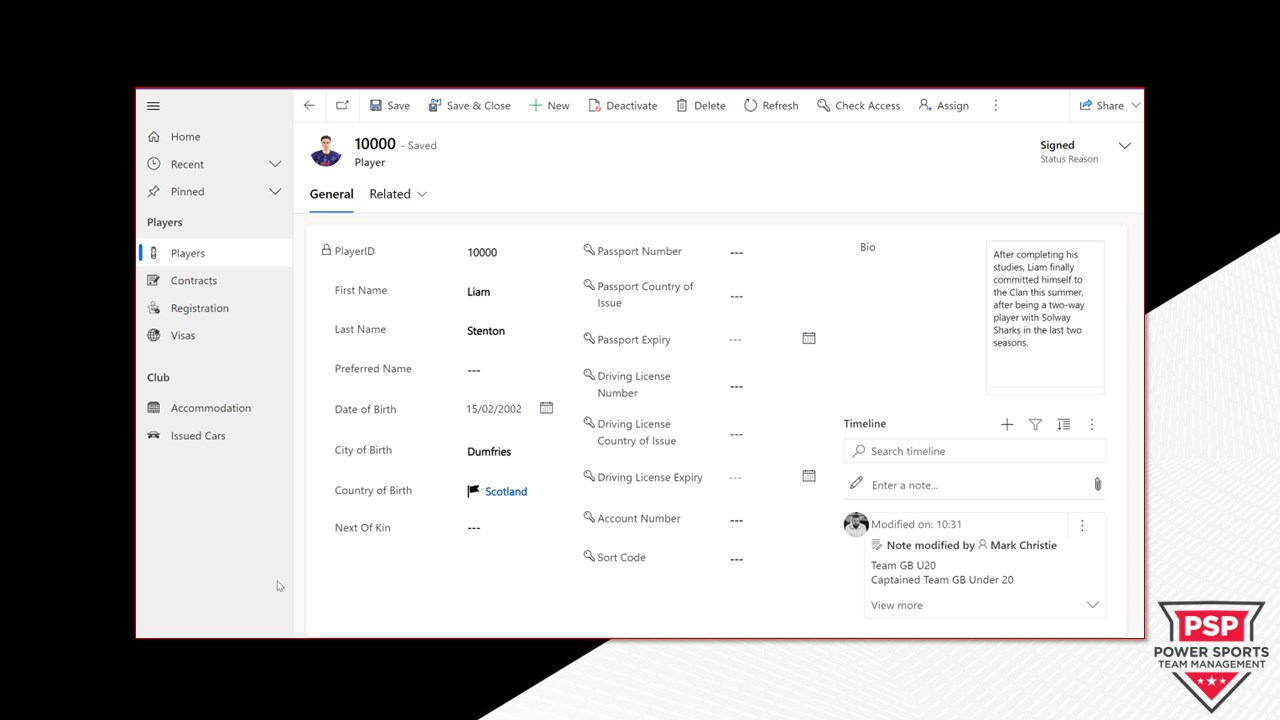The width and height of the screenshot is (1280, 720).
Task: Create a New record
Action: coord(549,105)
